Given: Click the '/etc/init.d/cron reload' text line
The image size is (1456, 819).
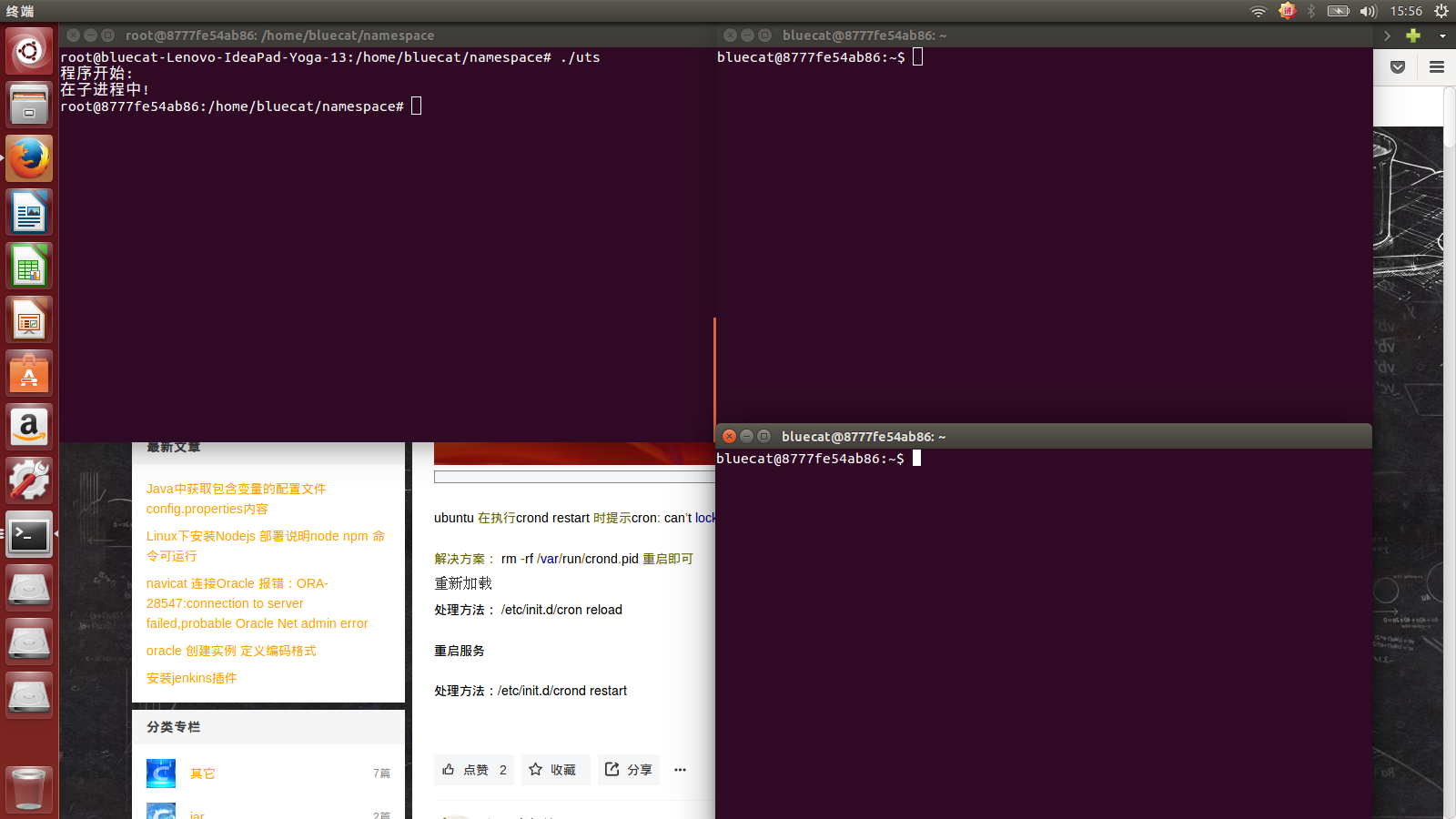Looking at the screenshot, I should (x=561, y=610).
